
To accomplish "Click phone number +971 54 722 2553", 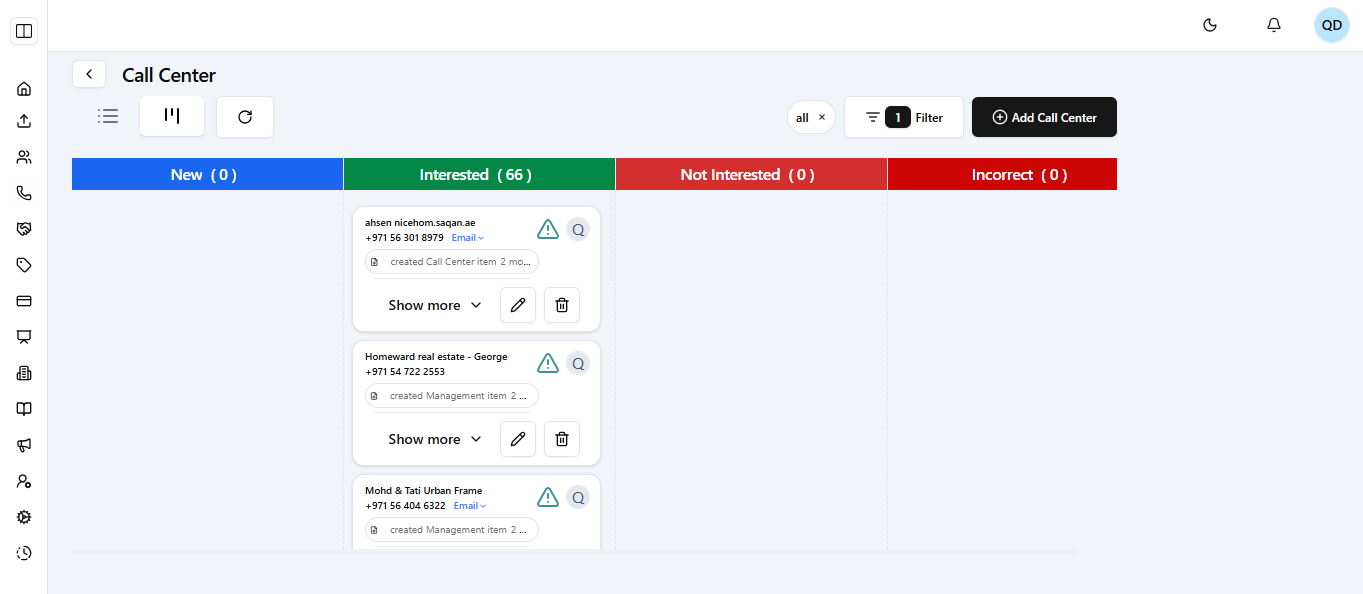I will pyautogui.click(x=405, y=372).
